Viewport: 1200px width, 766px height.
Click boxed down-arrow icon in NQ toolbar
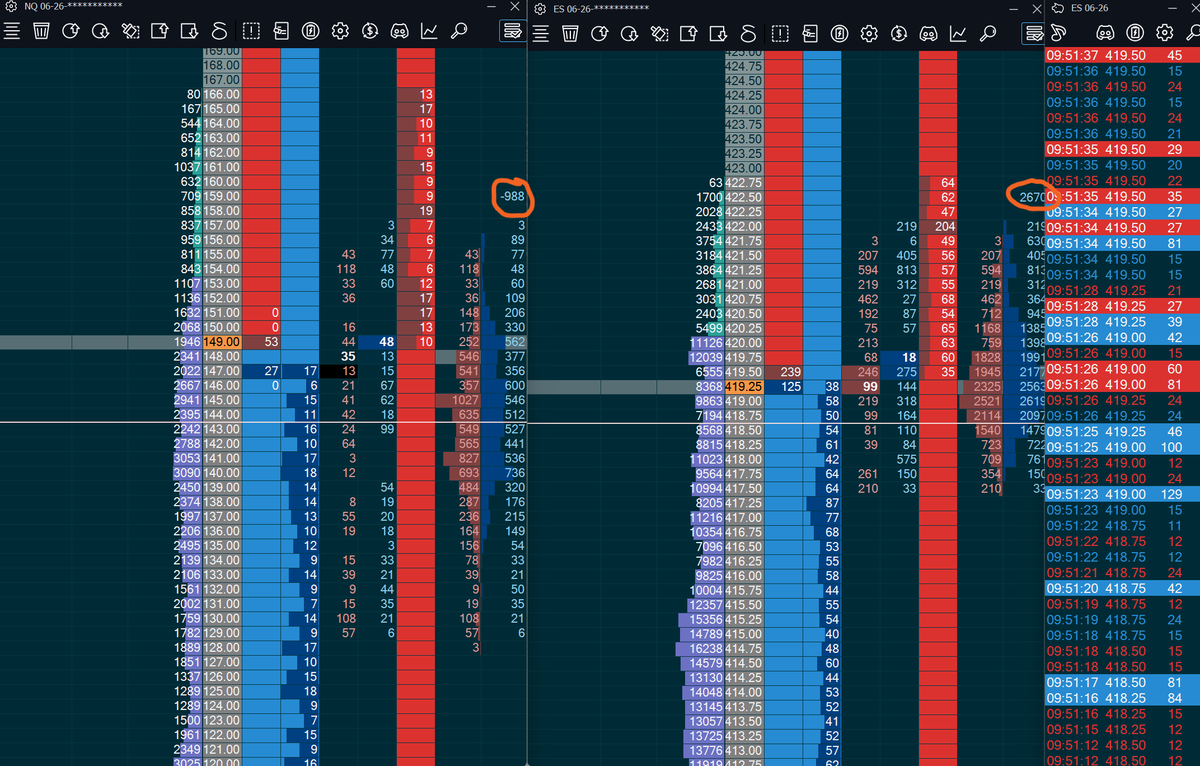[x=190, y=31]
